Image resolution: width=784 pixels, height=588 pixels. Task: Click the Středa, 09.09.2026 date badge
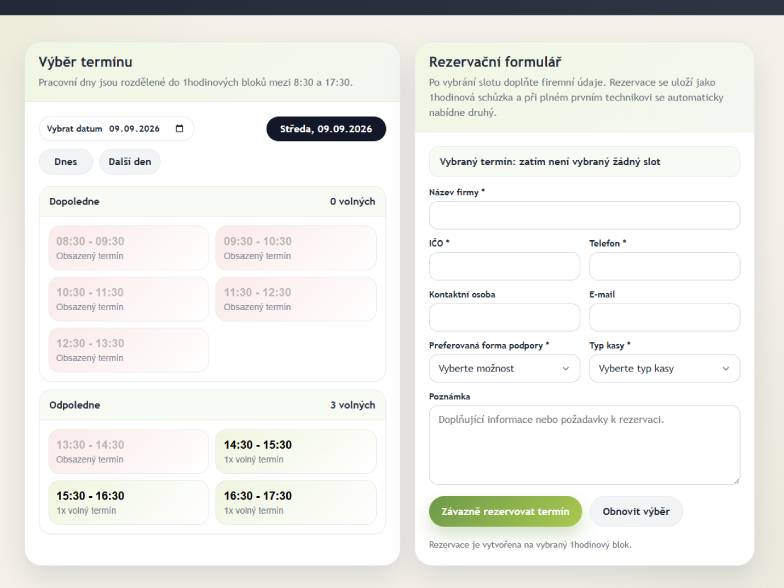point(326,128)
